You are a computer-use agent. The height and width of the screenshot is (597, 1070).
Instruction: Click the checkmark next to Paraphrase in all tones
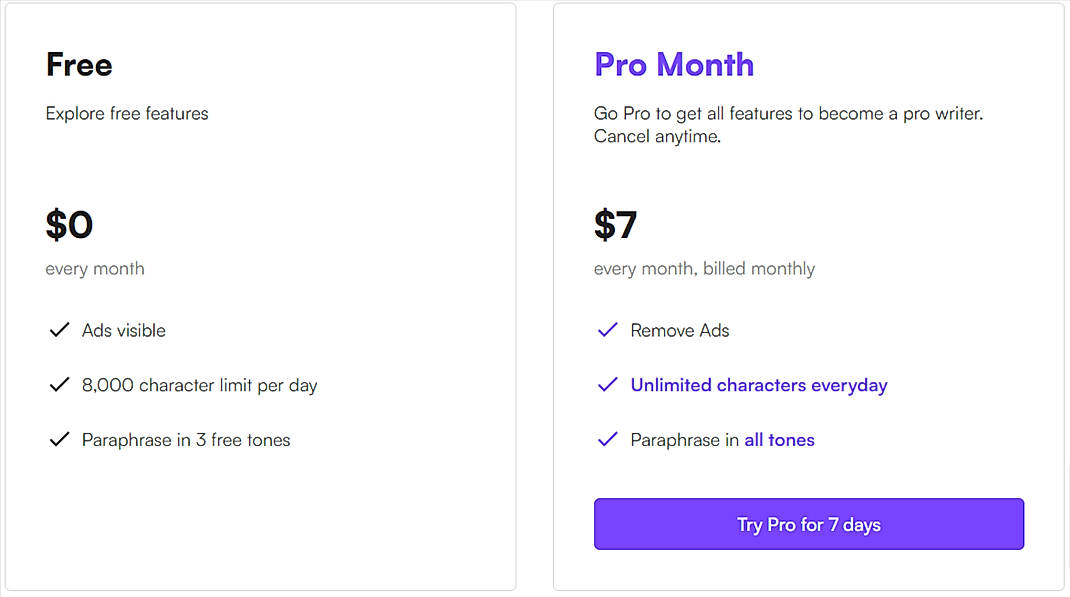pos(607,440)
